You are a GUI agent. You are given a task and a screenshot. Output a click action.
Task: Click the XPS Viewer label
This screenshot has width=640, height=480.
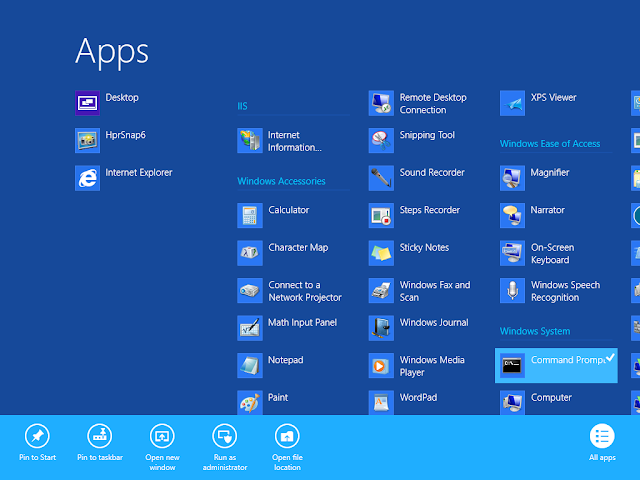553,98
